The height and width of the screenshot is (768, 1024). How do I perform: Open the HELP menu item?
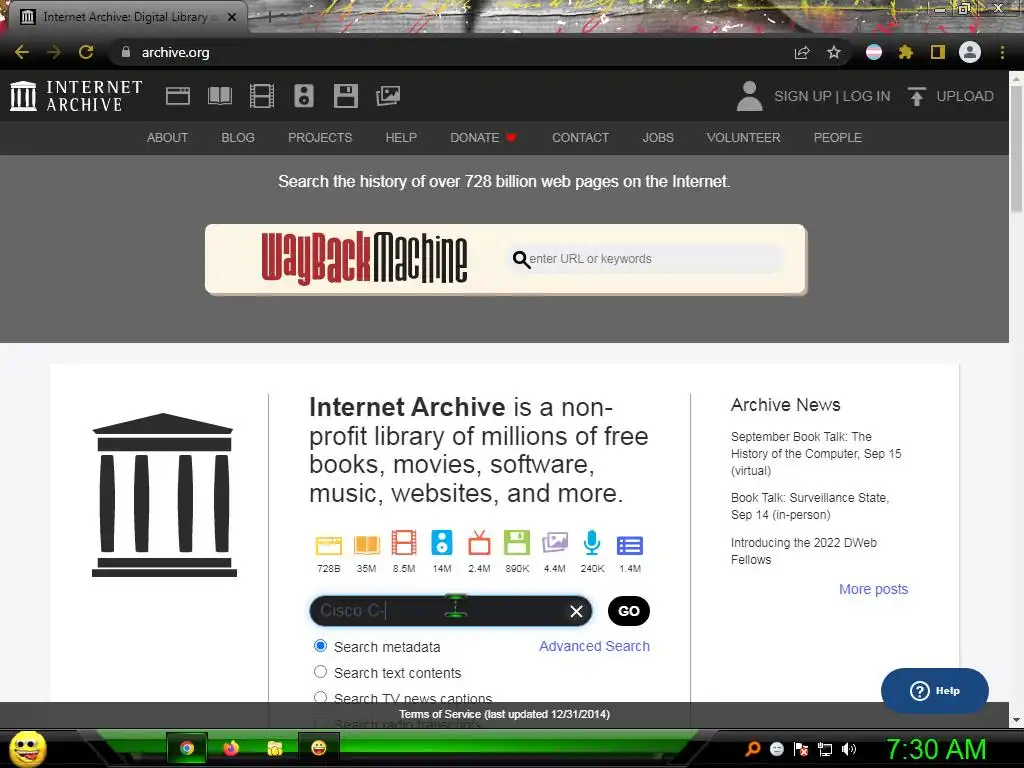pyautogui.click(x=401, y=138)
